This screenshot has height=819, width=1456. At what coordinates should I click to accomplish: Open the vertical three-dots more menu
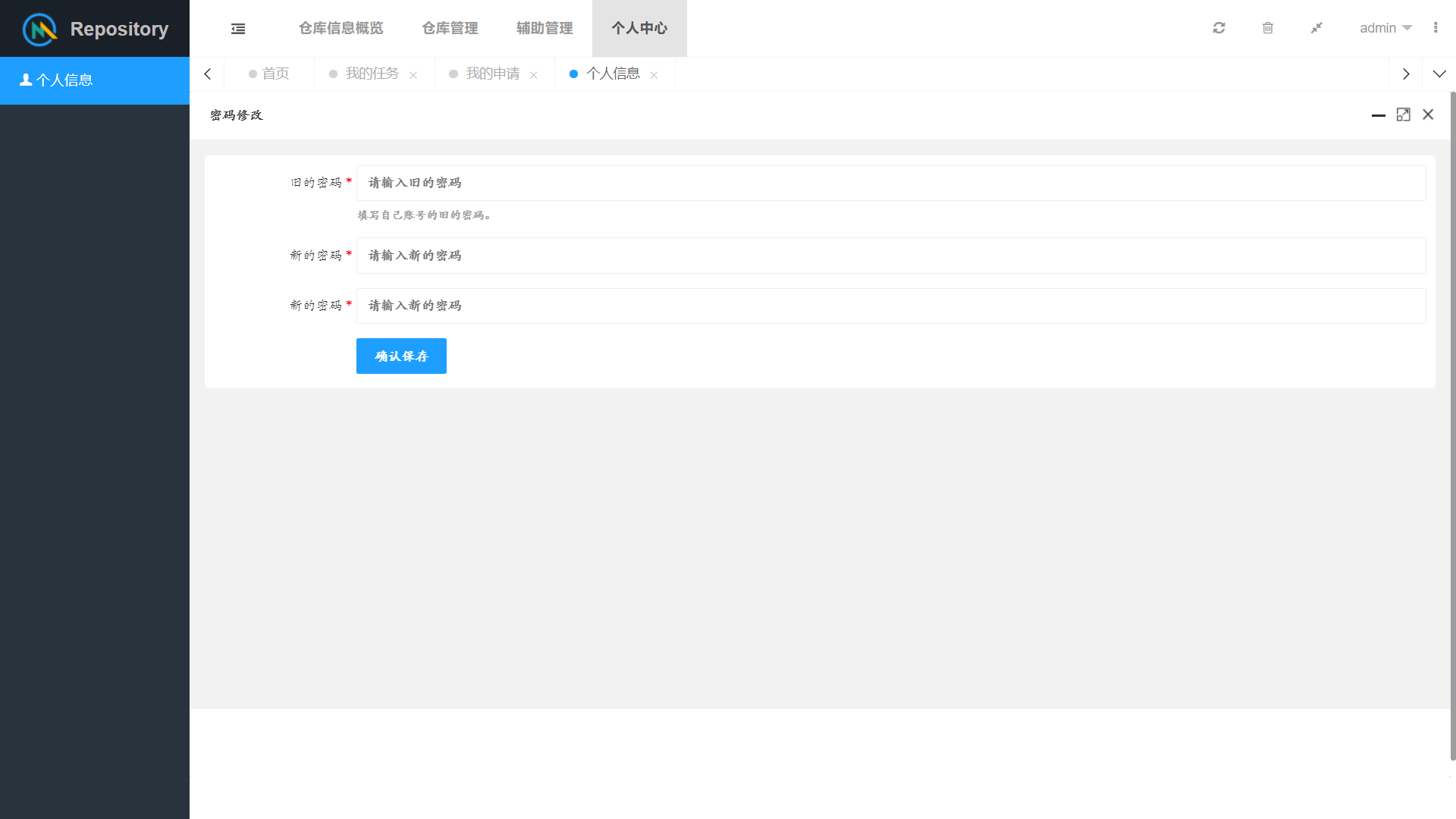(1436, 28)
